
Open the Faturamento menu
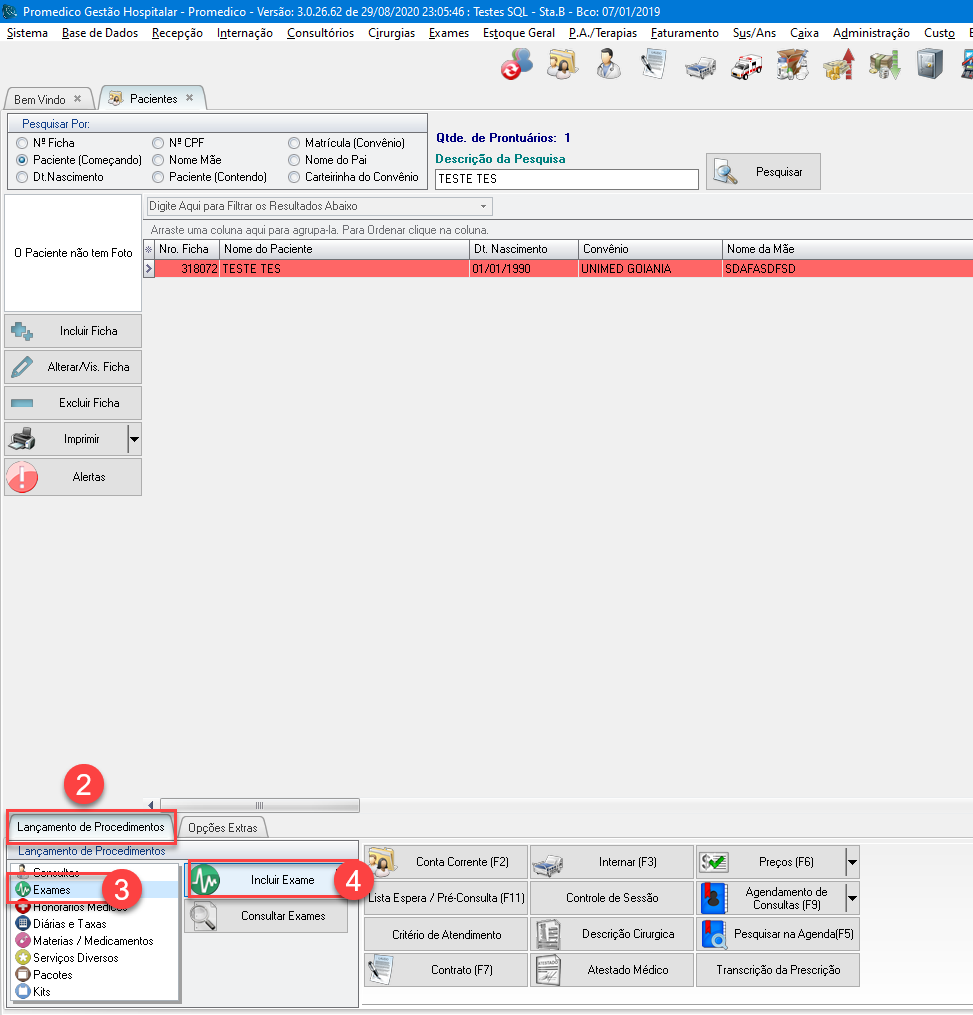pyautogui.click(x=684, y=33)
